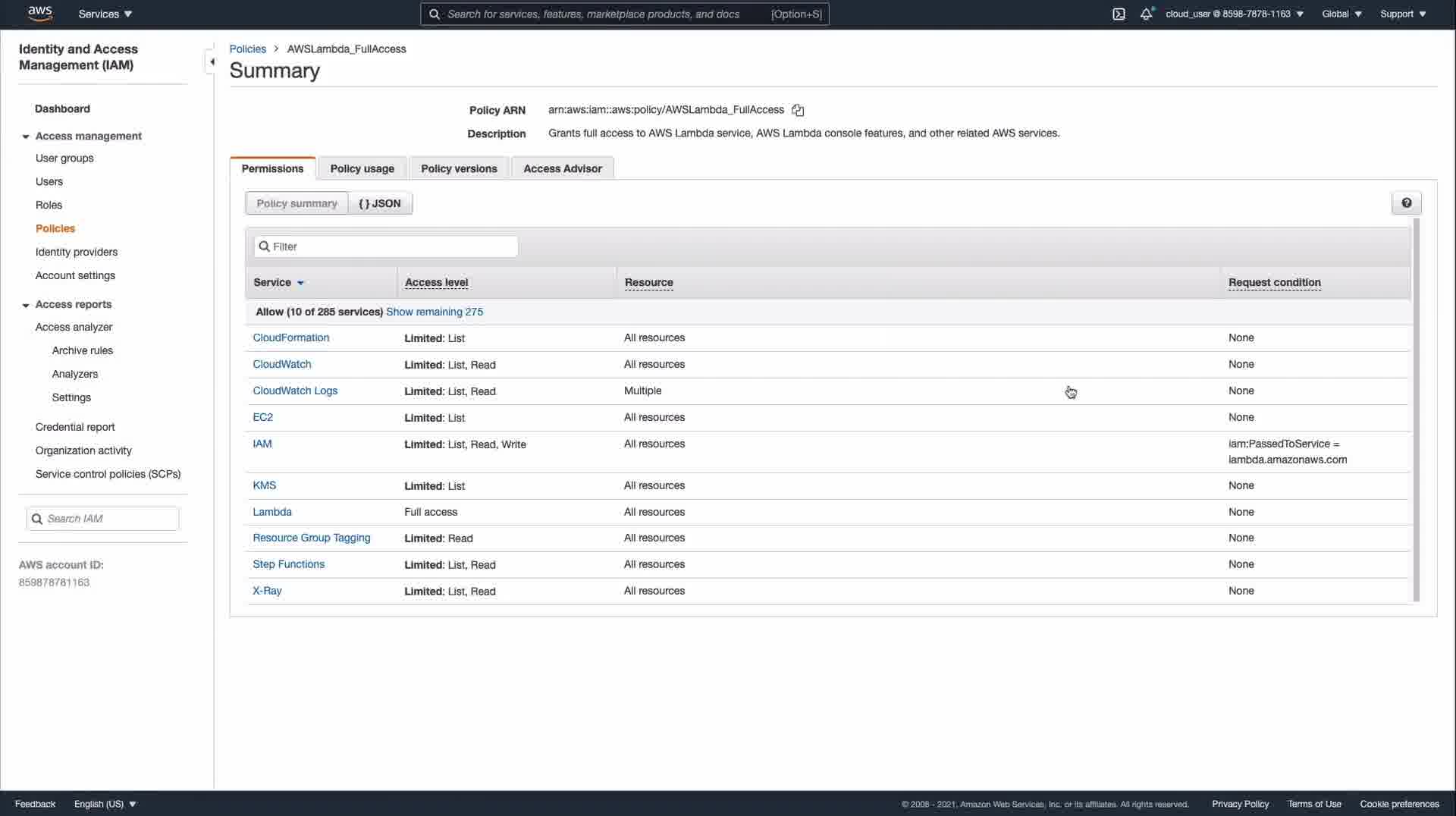Open the KMS service link
Viewport: 1456px width, 816px height.
pyautogui.click(x=265, y=486)
